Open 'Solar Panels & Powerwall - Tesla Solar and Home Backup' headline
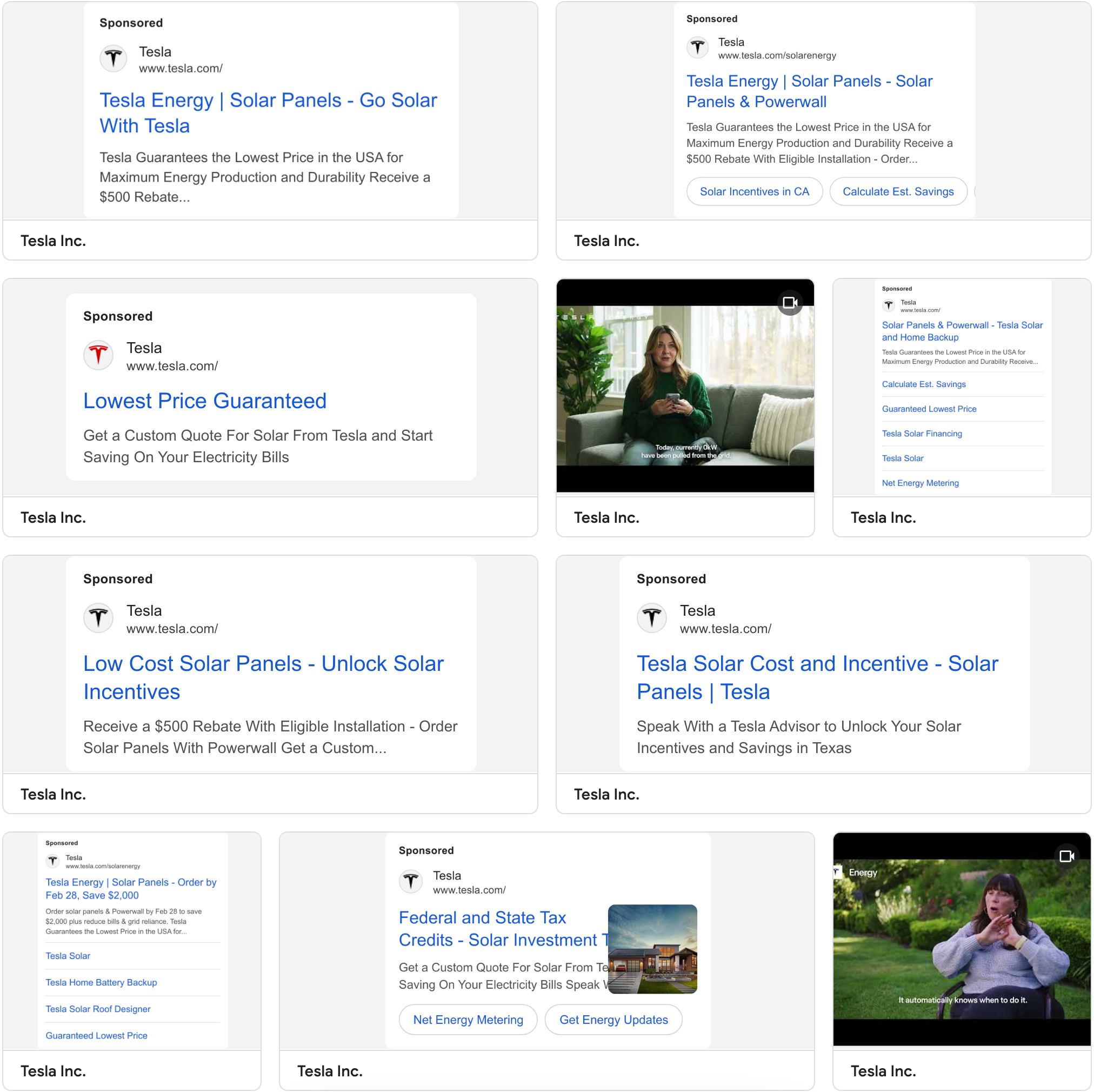The image size is (1094, 1092). point(962,331)
